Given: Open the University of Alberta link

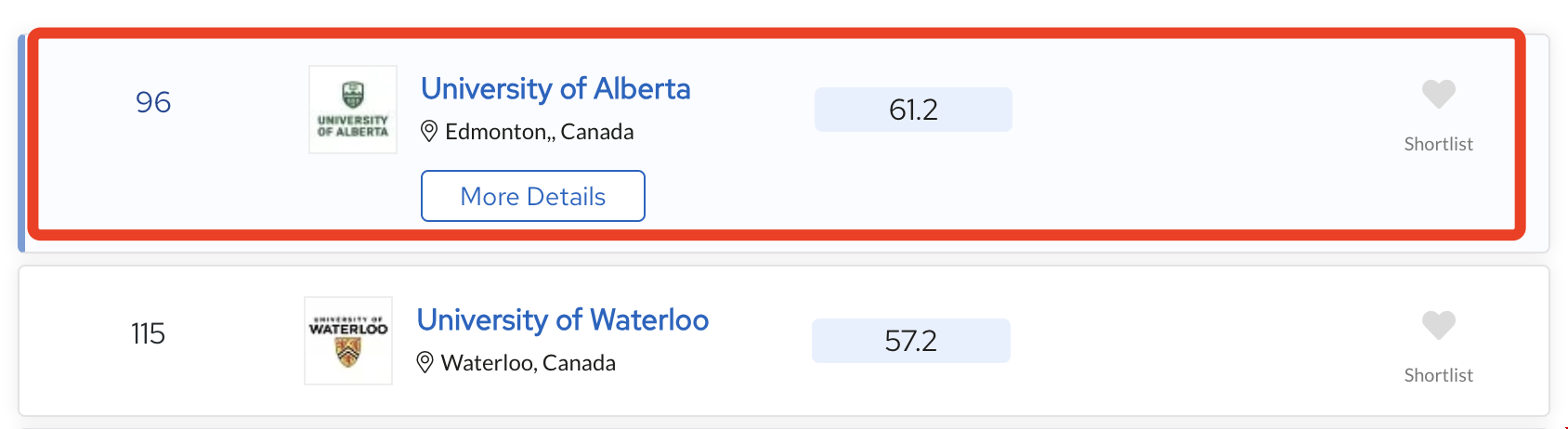Looking at the screenshot, I should pyautogui.click(x=555, y=89).
